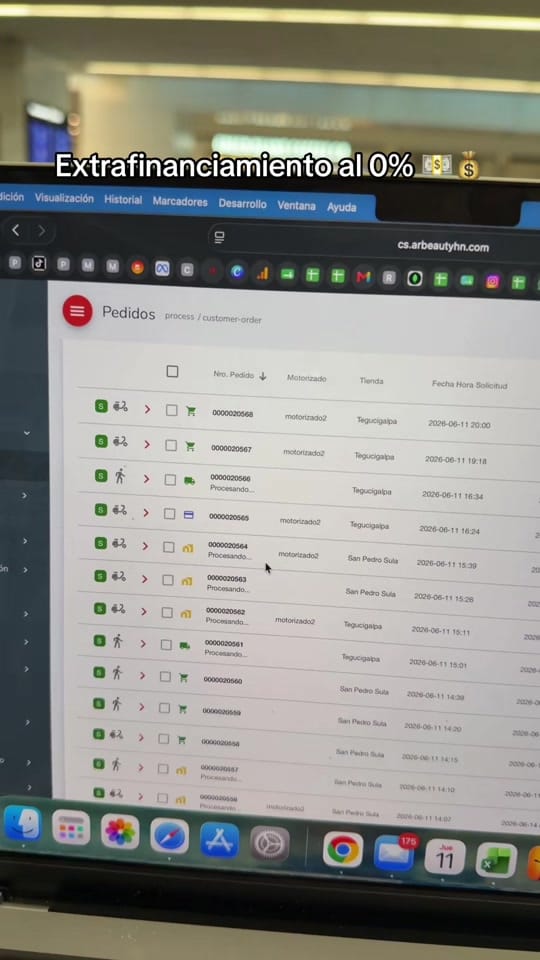Toggle the select-all checkbox in table header
This screenshot has height=960, width=540.
pos(173,371)
